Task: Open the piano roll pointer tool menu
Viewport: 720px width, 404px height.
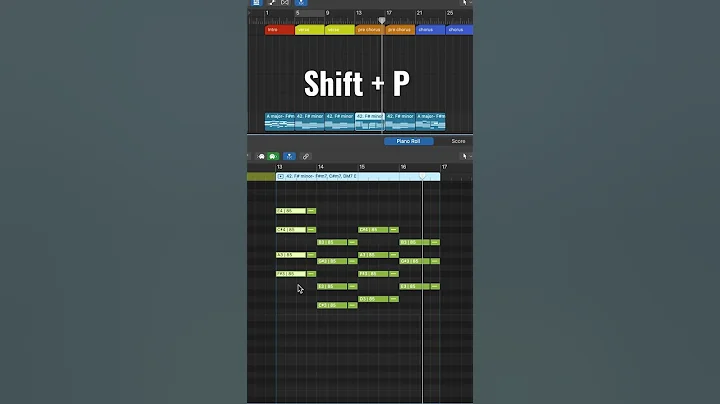Action: [465, 157]
